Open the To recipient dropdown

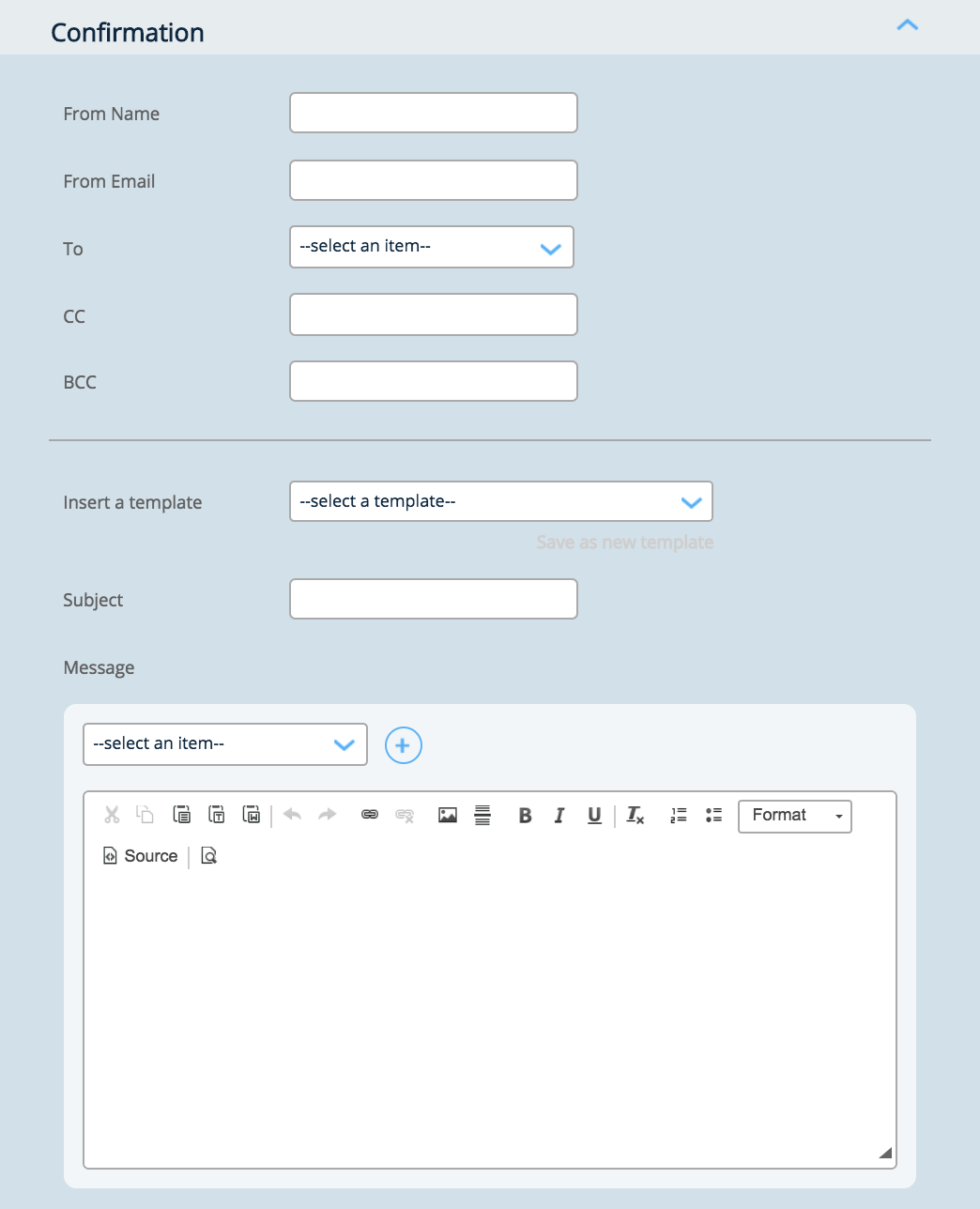[x=432, y=247]
